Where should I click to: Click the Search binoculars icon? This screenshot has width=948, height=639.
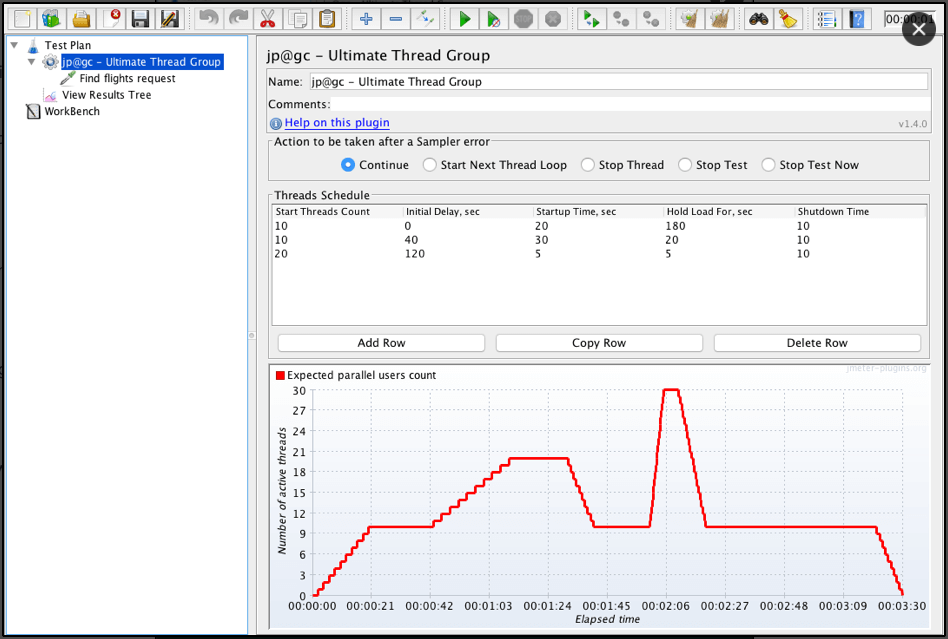[x=759, y=19]
